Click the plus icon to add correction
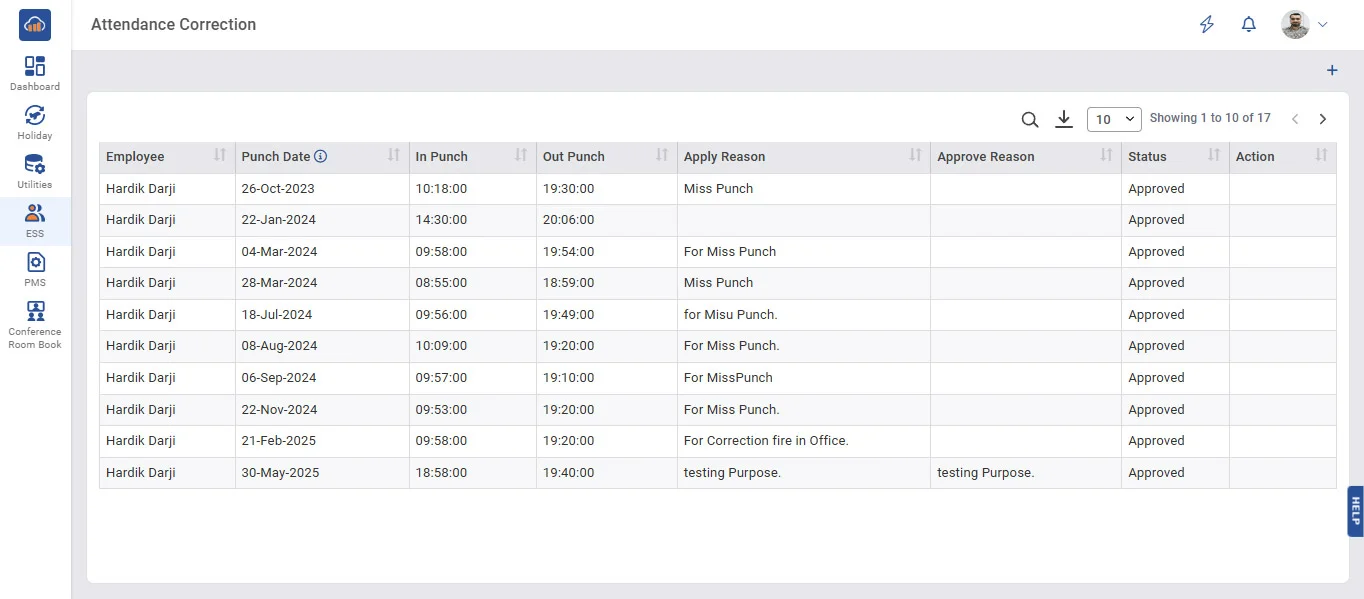Viewport: 1364px width, 599px height. tap(1331, 71)
